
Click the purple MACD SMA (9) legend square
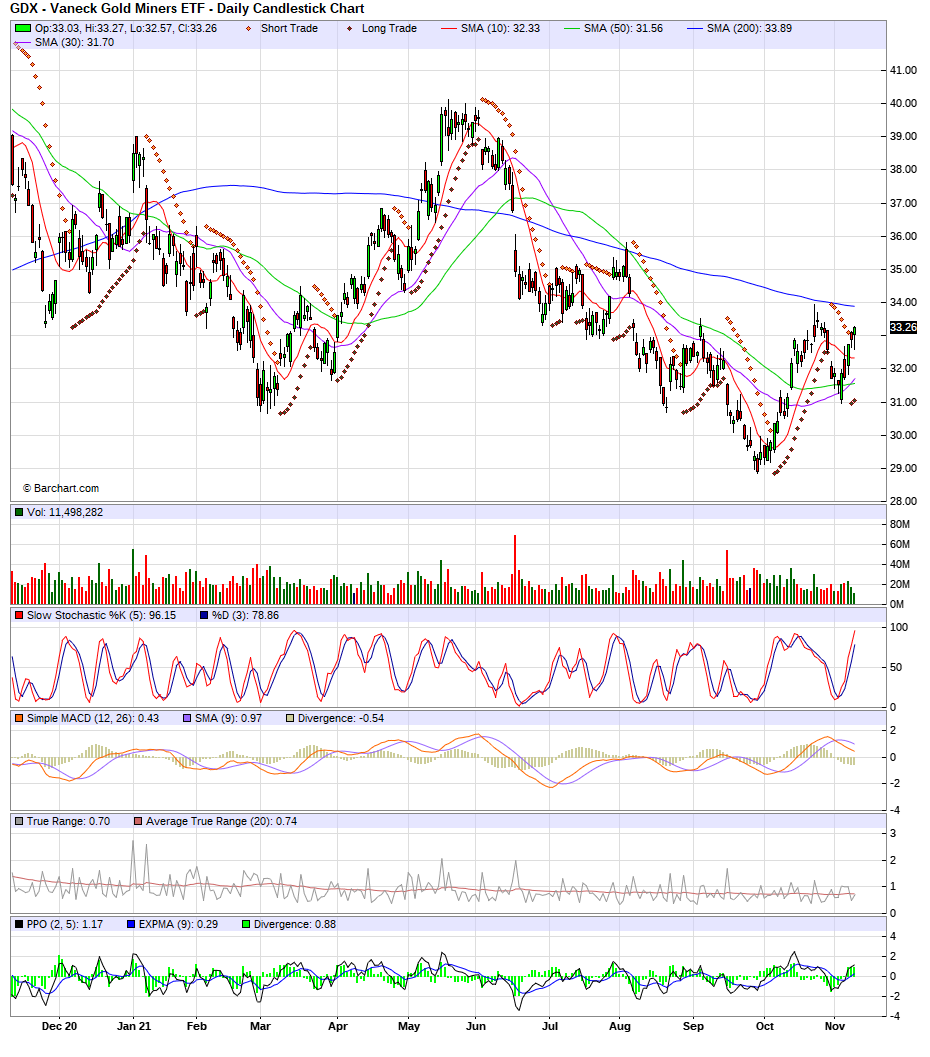click(x=187, y=719)
